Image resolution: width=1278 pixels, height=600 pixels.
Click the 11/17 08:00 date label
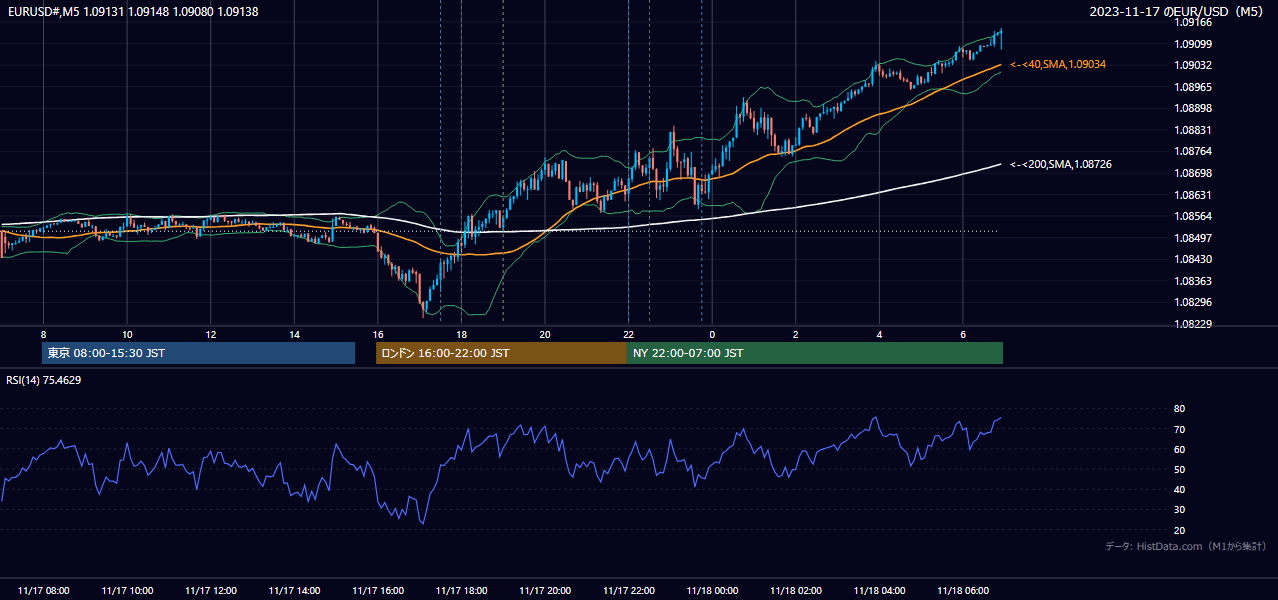(x=43, y=591)
